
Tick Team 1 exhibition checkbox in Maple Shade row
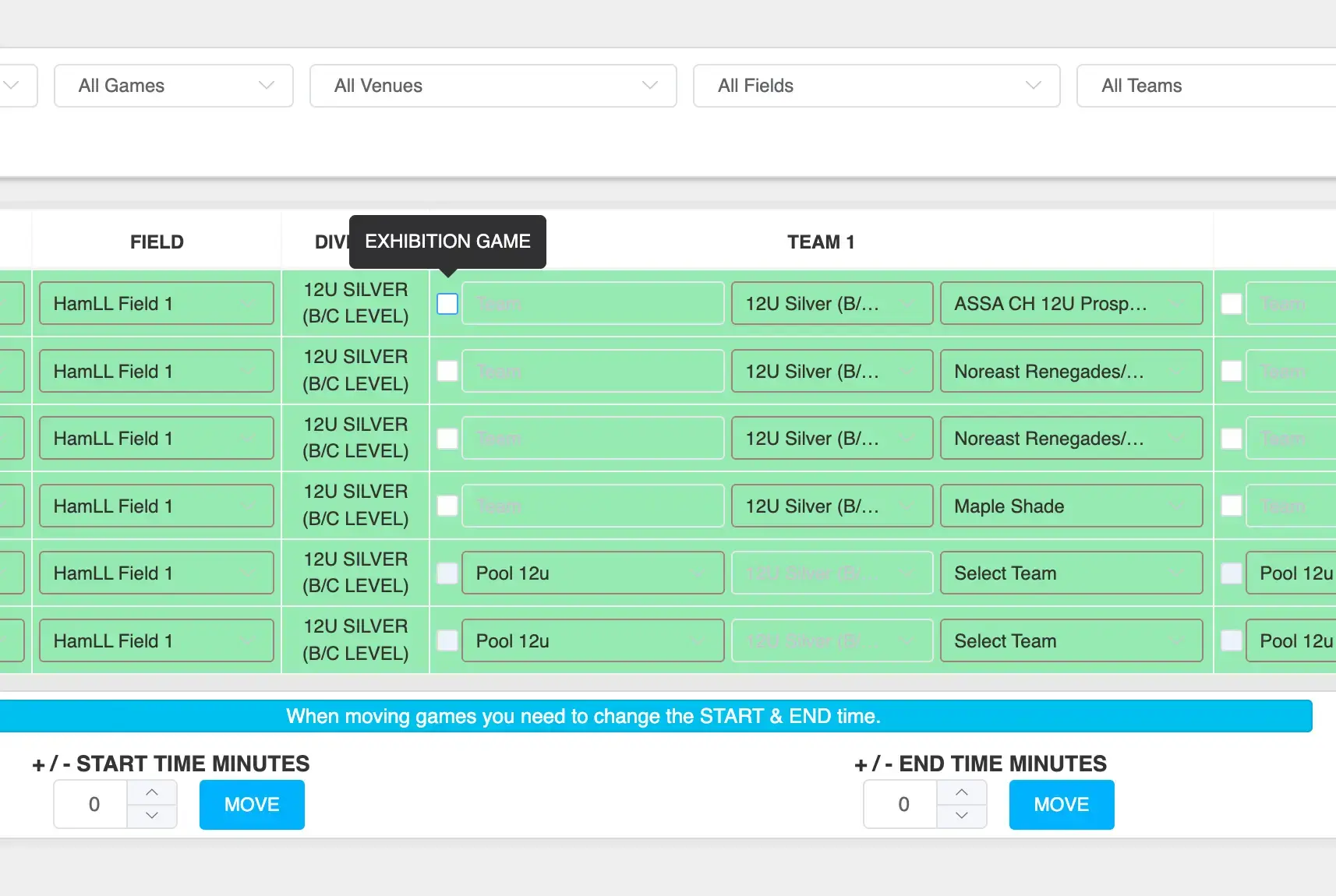[447, 506]
